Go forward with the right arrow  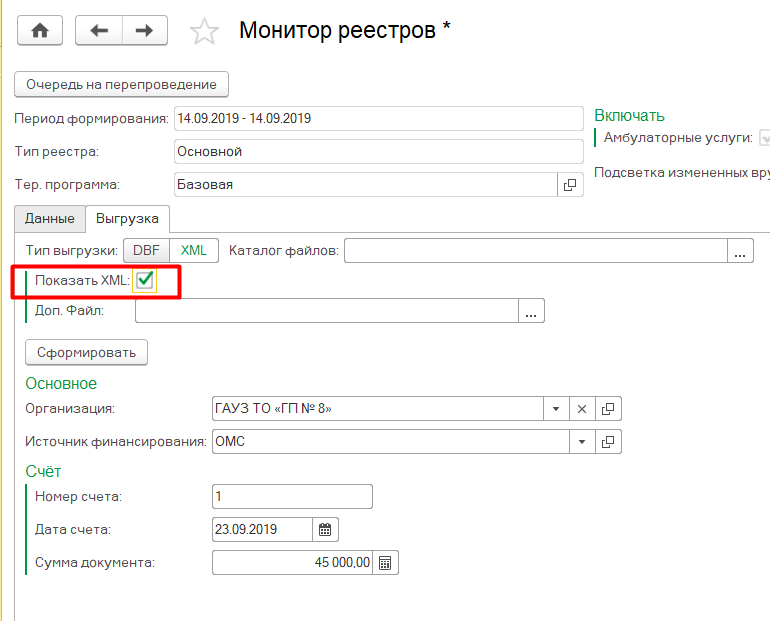click(x=144, y=30)
